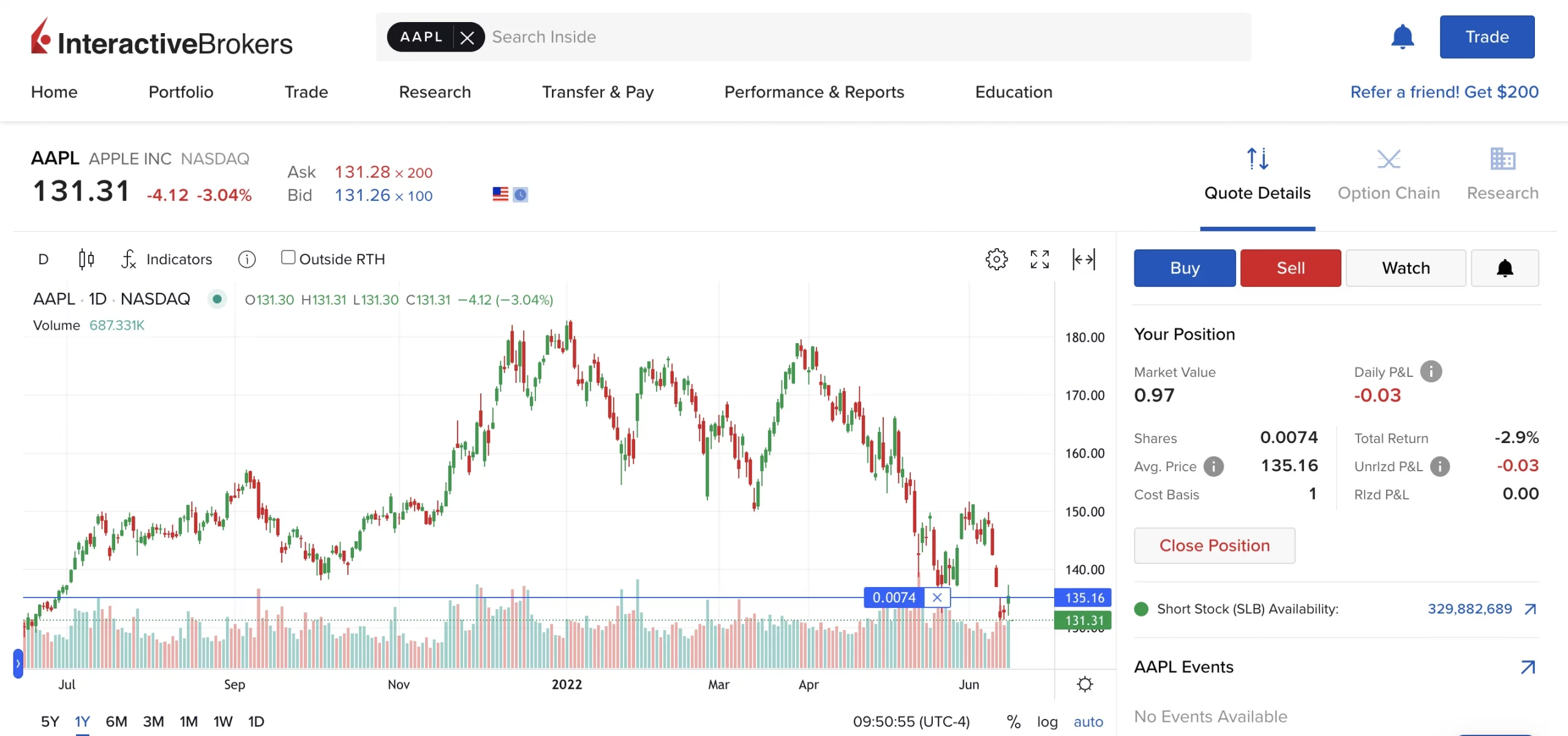
Task: Open the Indicators menu
Action: [167, 259]
